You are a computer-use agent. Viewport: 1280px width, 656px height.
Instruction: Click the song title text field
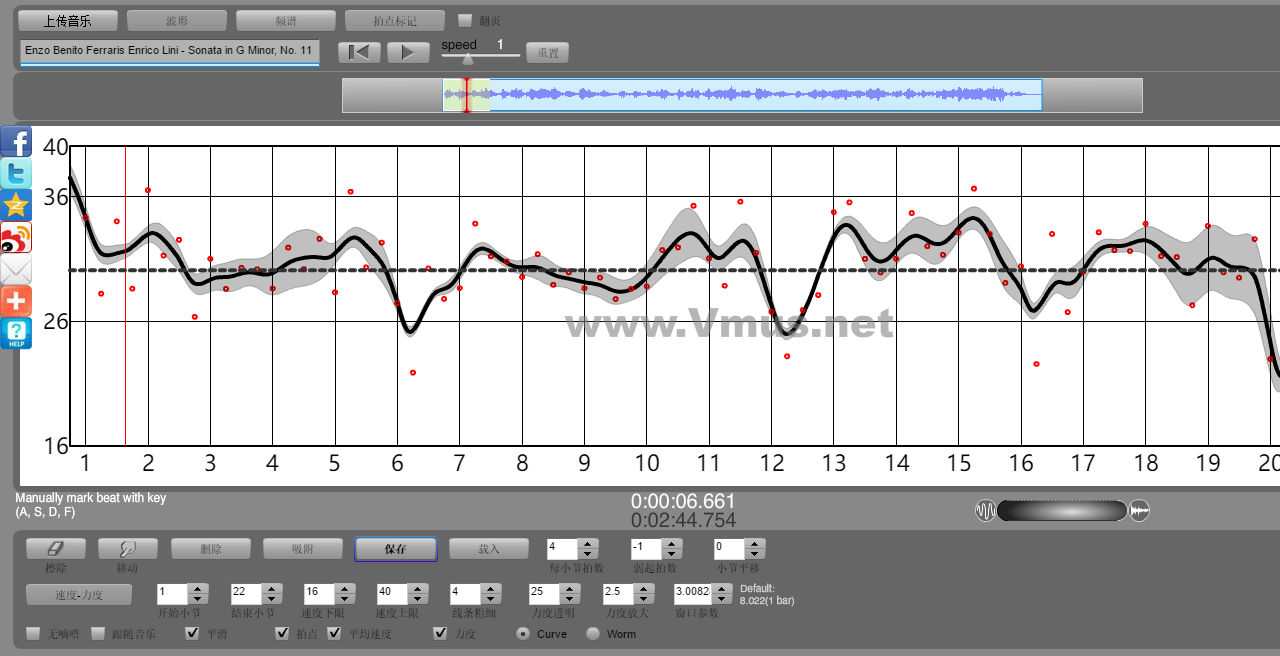[169, 50]
